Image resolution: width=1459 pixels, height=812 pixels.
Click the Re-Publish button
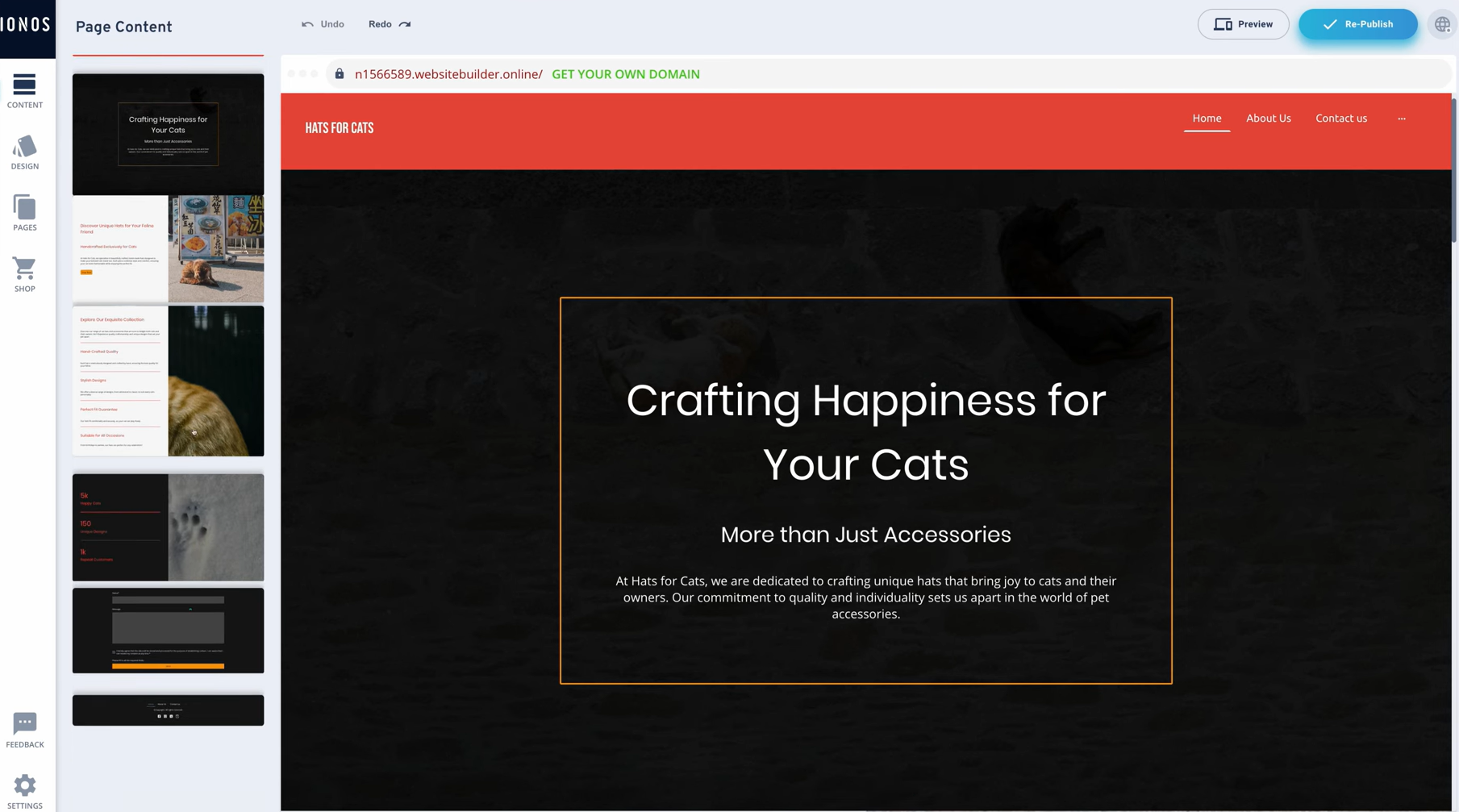1357,23
